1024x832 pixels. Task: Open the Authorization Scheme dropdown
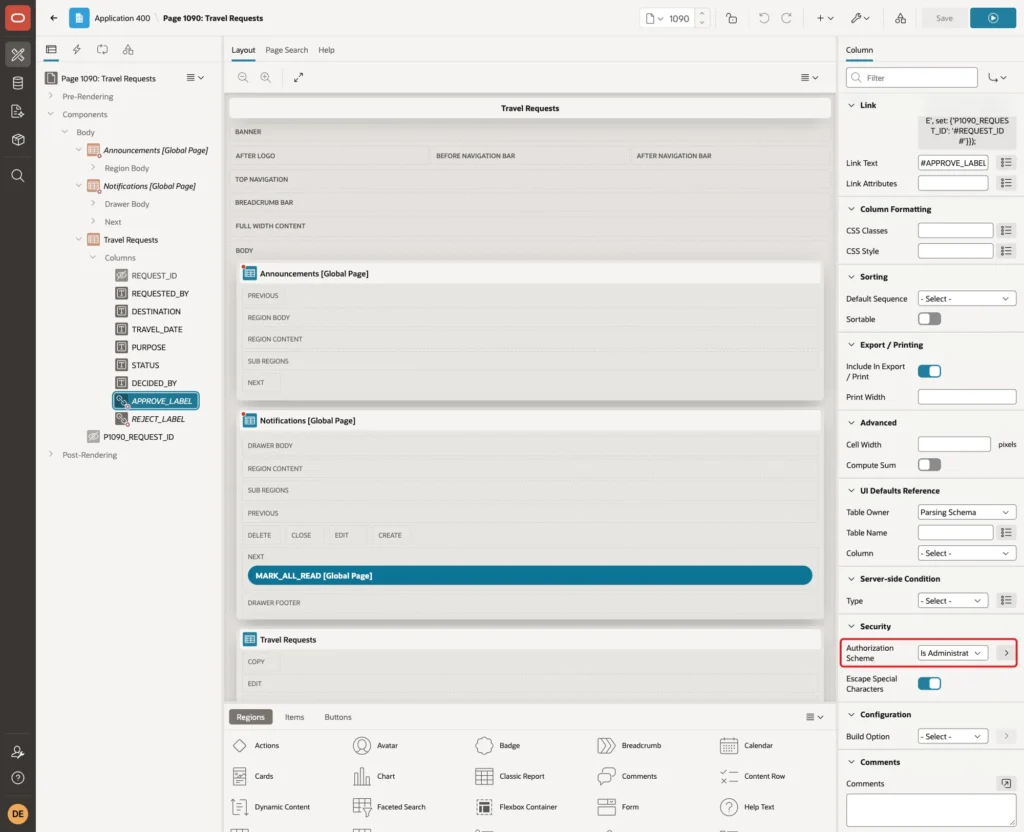point(952,653)
